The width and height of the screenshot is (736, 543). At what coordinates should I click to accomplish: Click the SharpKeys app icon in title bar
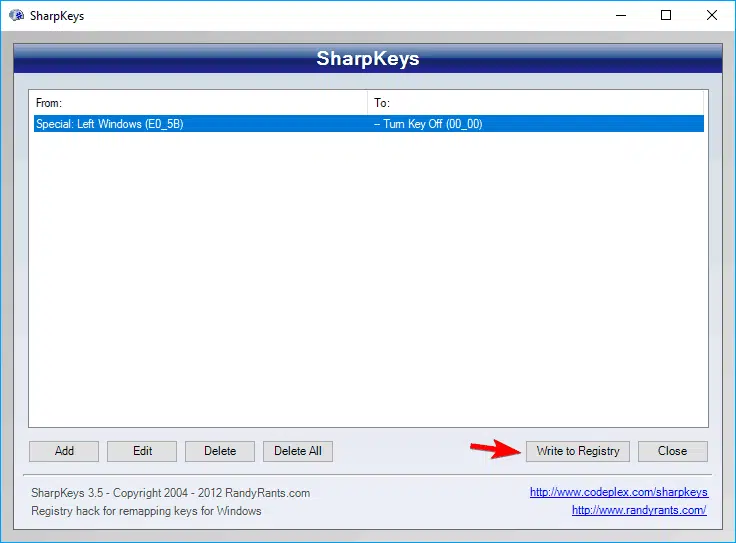pyautogui.click(x=16, y=15)
